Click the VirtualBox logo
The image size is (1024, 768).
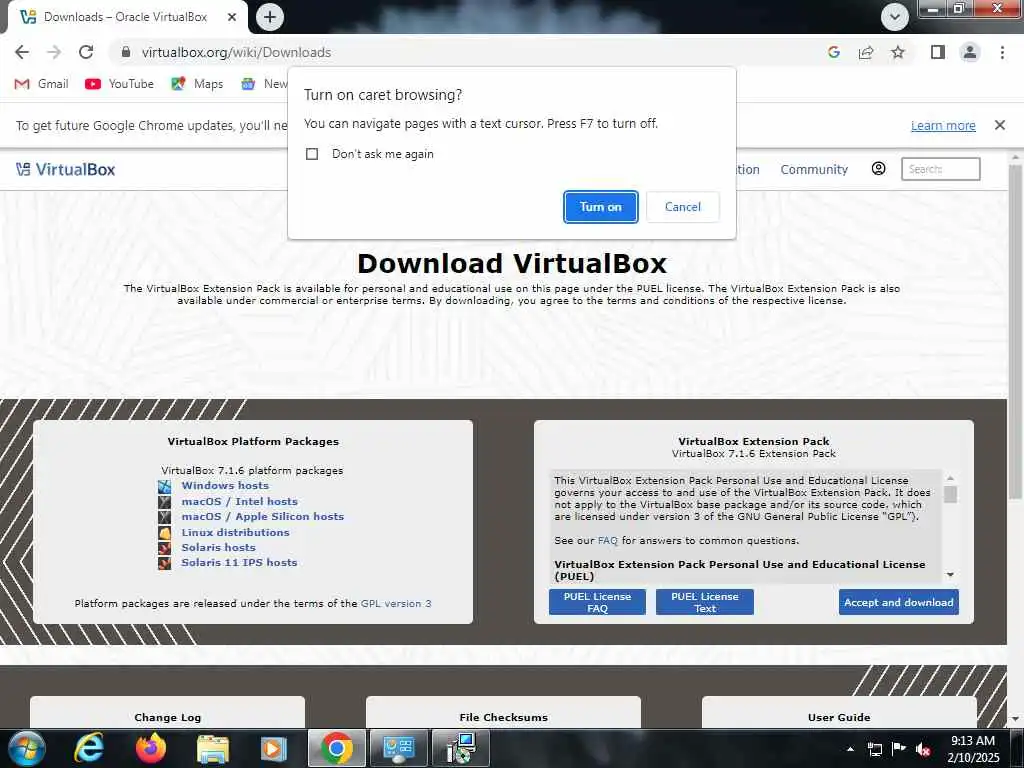point(65,170)
